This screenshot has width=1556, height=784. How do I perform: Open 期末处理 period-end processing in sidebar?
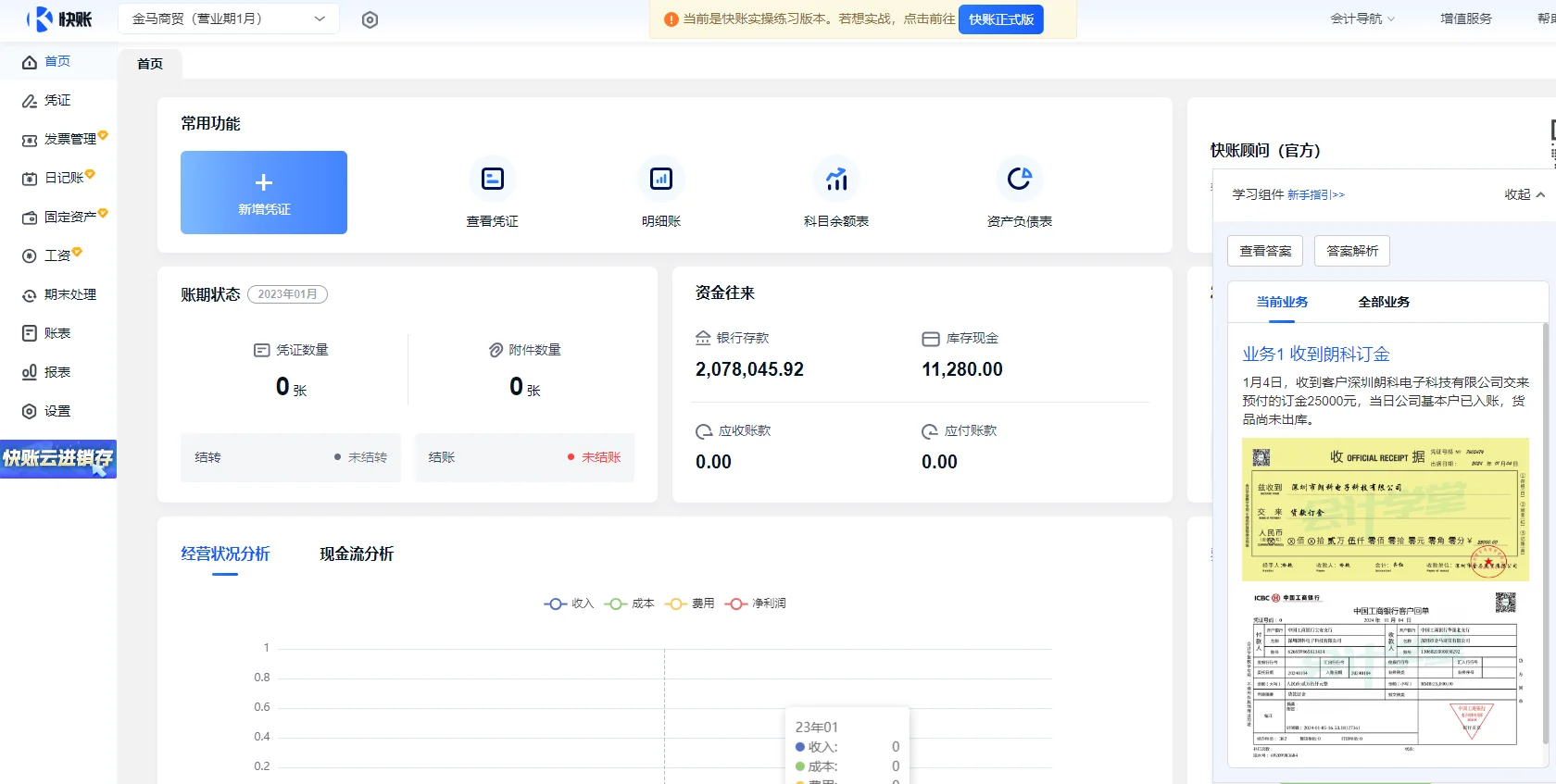[x=57, y=294]
